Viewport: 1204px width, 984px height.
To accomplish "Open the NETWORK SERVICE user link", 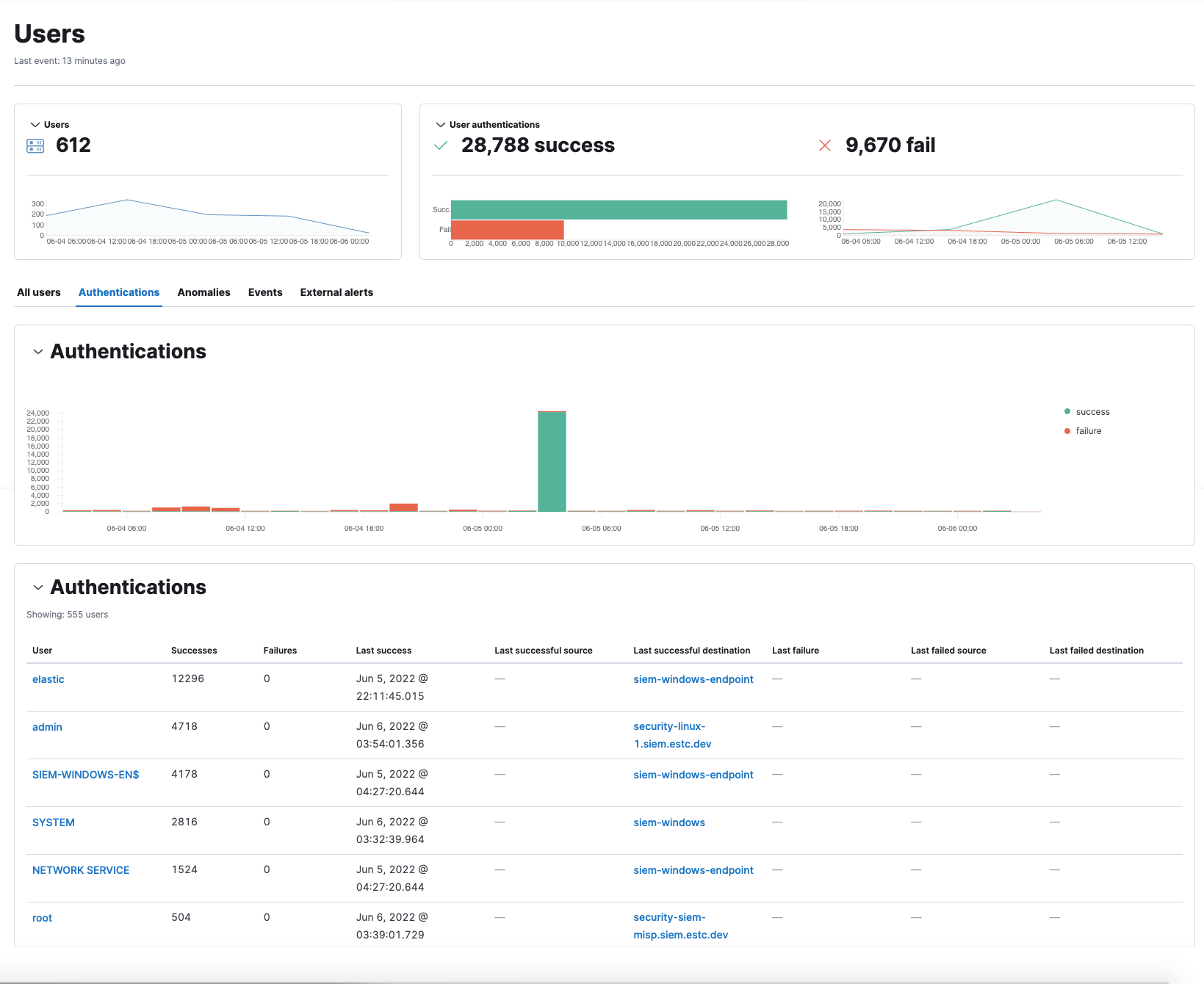I will coord(81,870).
